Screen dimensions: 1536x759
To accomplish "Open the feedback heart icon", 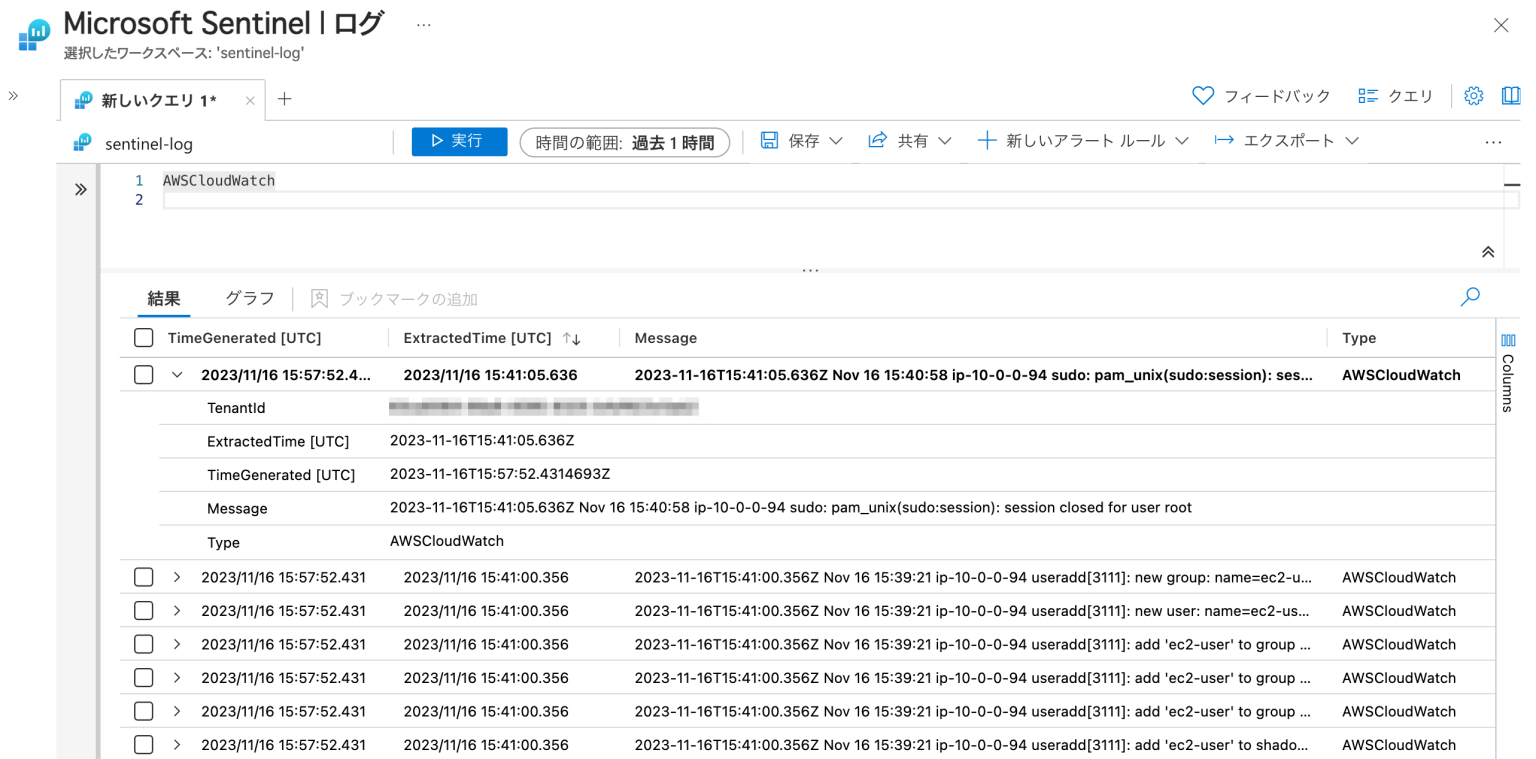I will click(x=1203, y=95).
